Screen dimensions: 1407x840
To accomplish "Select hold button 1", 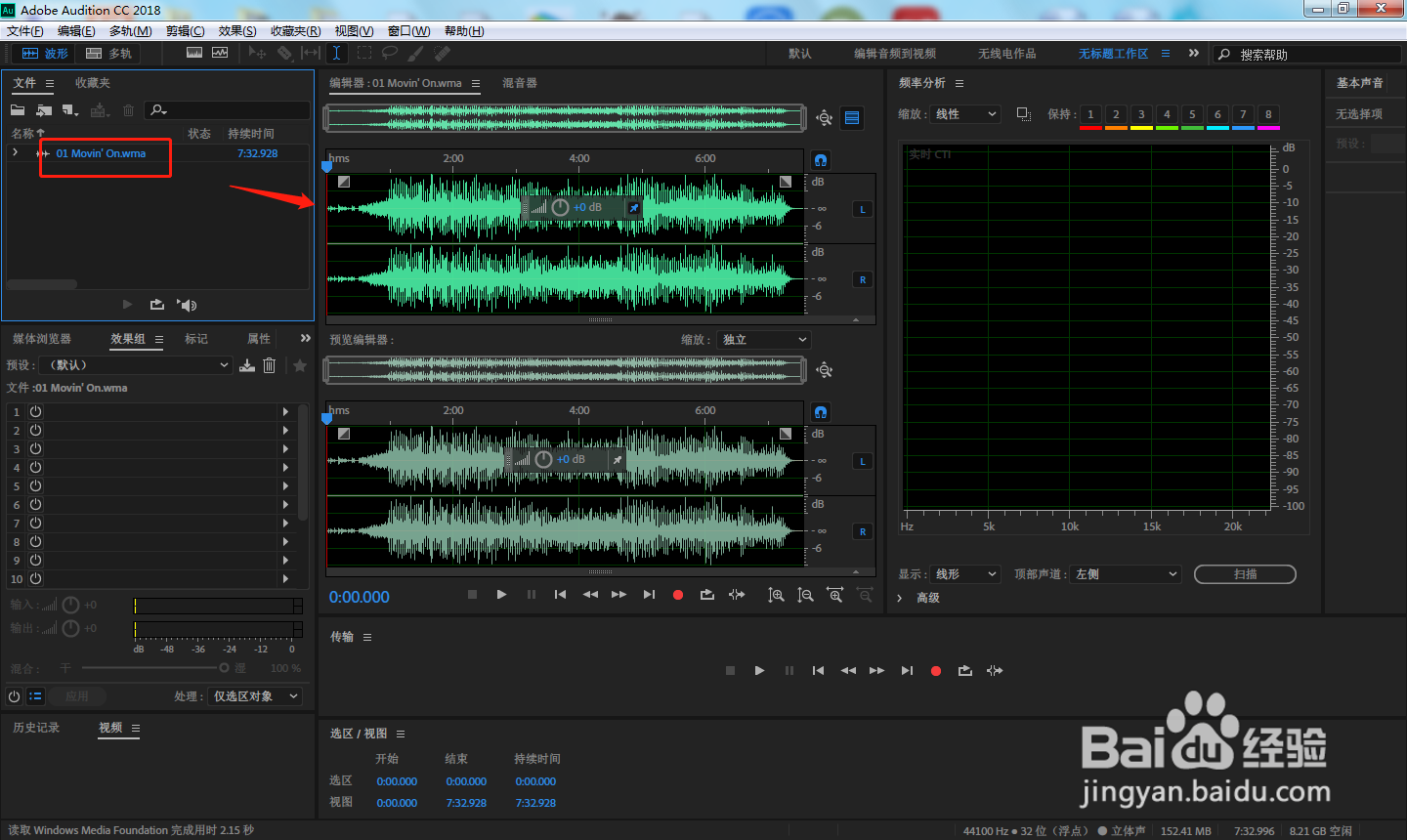I will 1090,115.
